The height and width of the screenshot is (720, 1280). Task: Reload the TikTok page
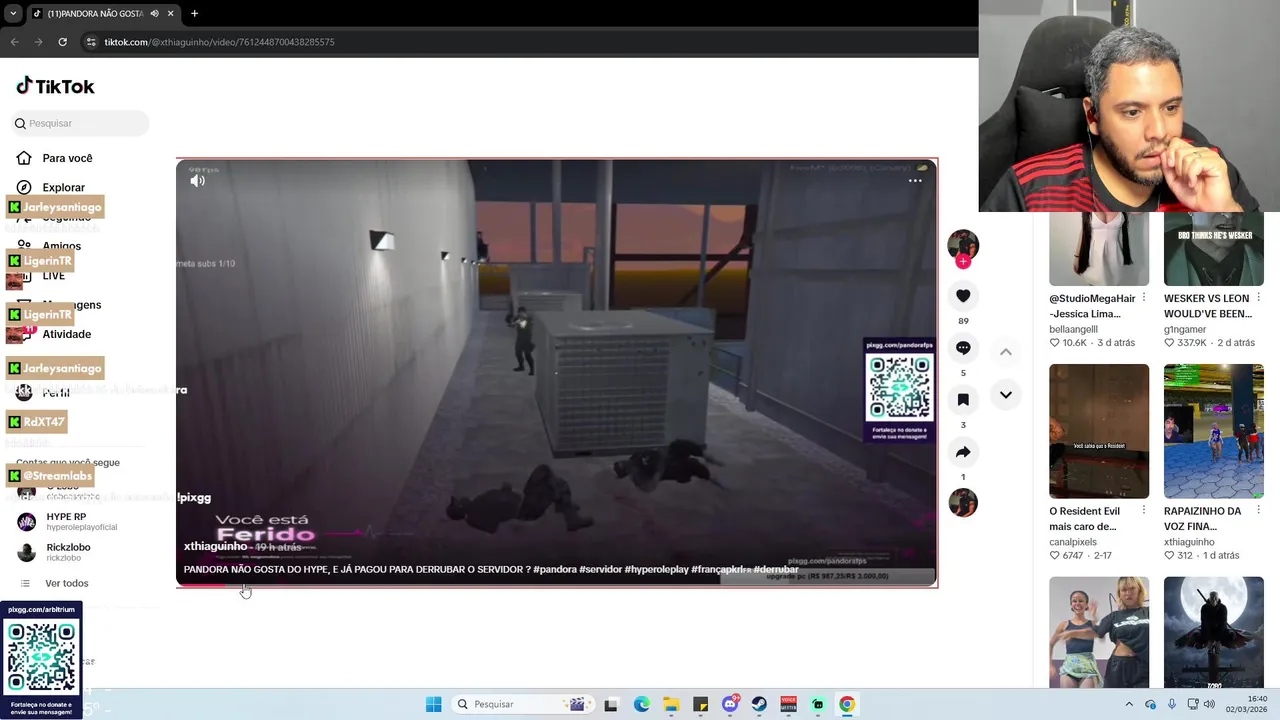click(x=62, y=42)
